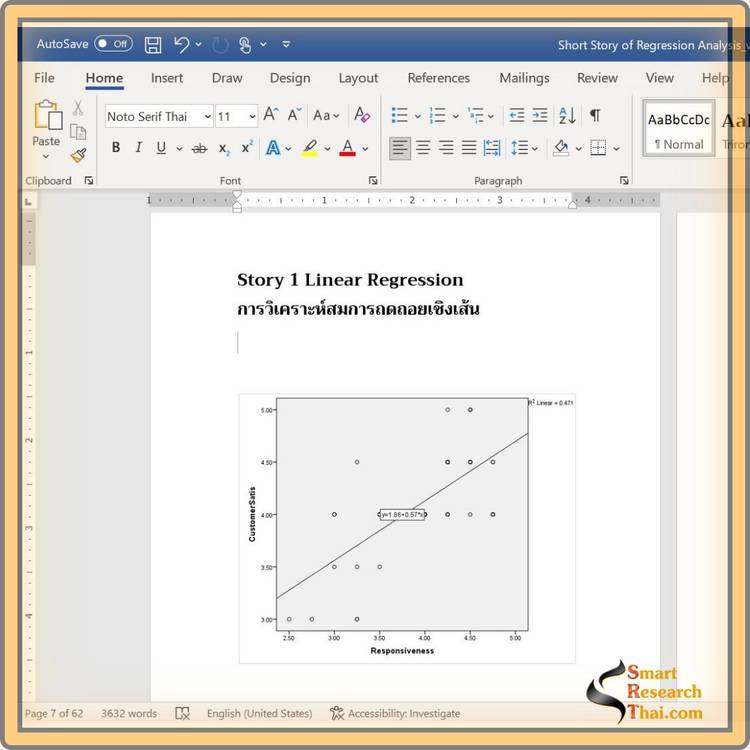This screenshot has width=750, height=750.
Task: Open the font color dropdown arrow
Action: [365, 149]
